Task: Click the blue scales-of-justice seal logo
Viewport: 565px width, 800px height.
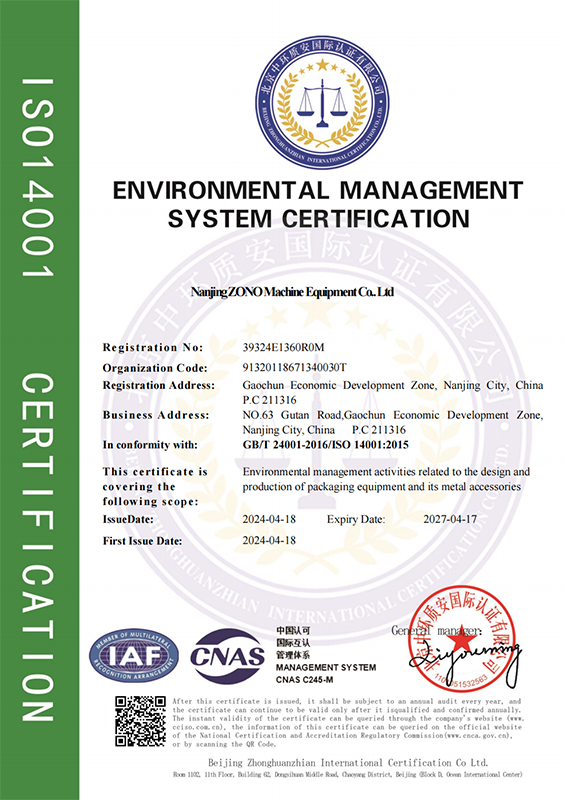Action: tap(322, 102)
